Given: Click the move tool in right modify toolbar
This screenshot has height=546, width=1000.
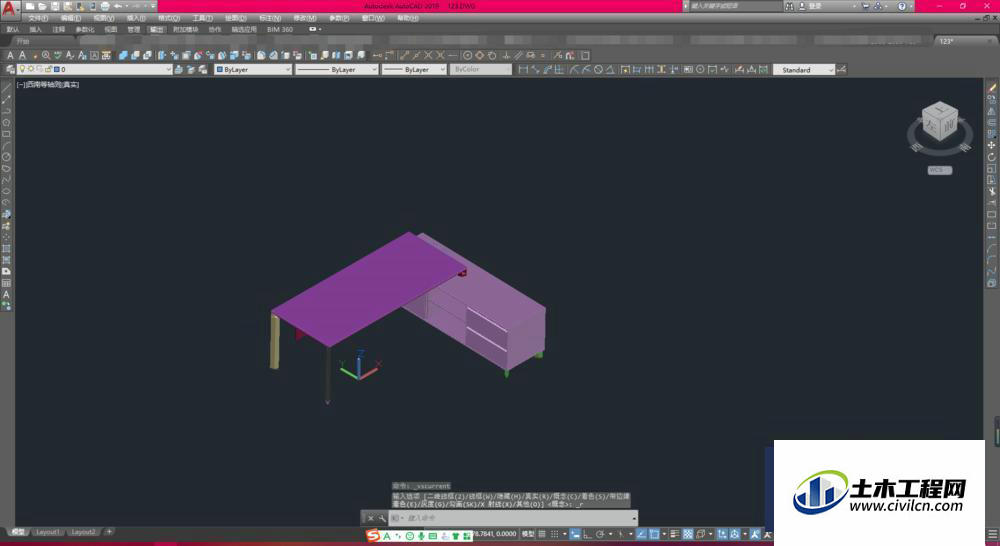Looking at the screenshot, I should 992,145.
